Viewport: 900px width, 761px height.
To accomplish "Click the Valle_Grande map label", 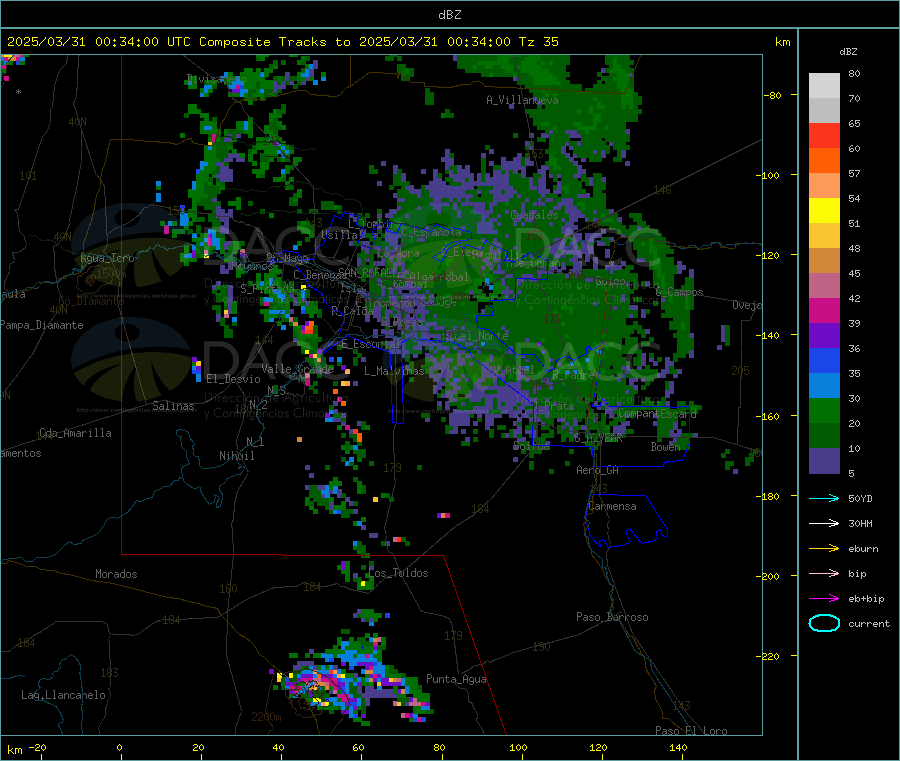I will 297,369.
